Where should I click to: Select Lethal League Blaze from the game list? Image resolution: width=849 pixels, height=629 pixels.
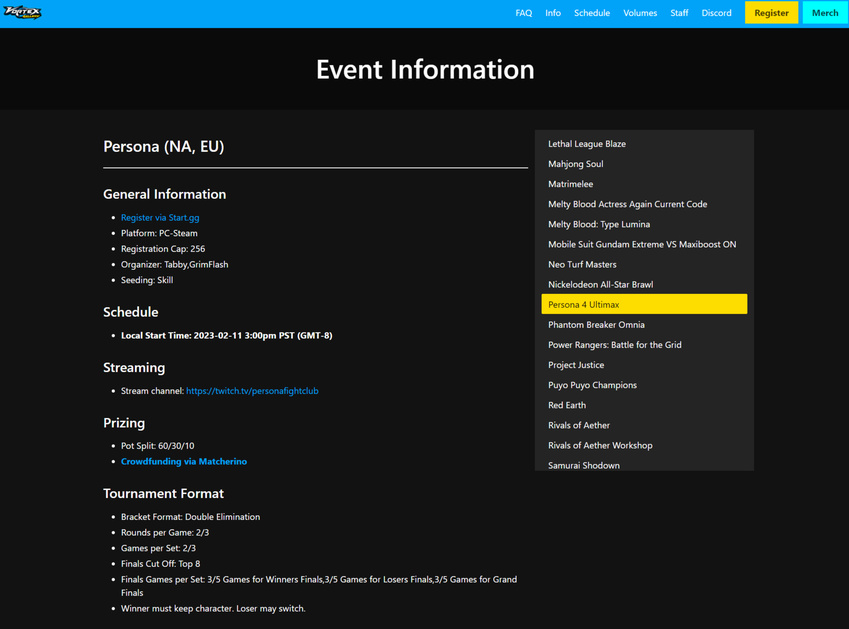[587, 144]
